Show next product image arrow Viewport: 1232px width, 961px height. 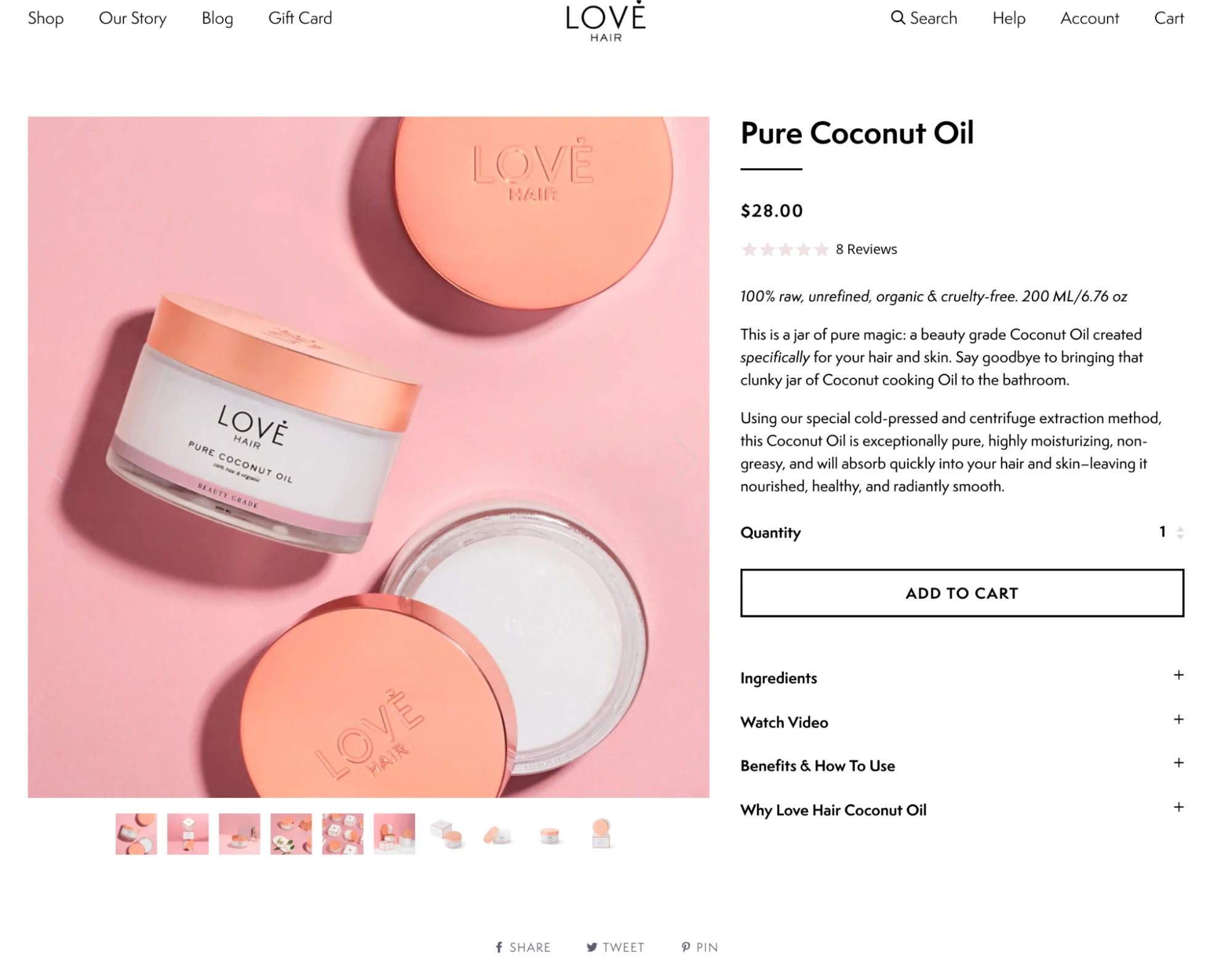(684, 458)
